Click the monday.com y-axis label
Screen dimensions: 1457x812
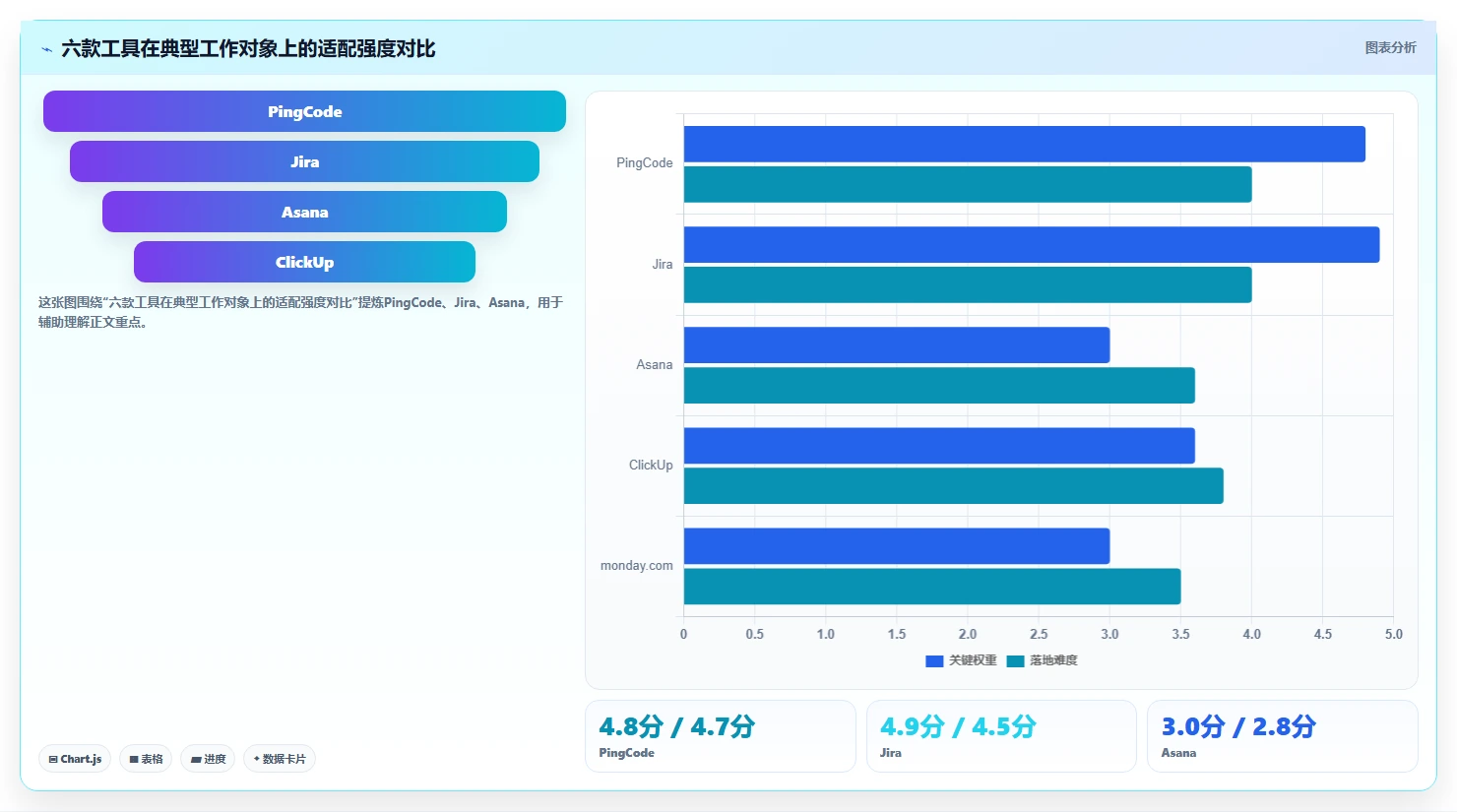pyautogui.click(x=637, y=566)
